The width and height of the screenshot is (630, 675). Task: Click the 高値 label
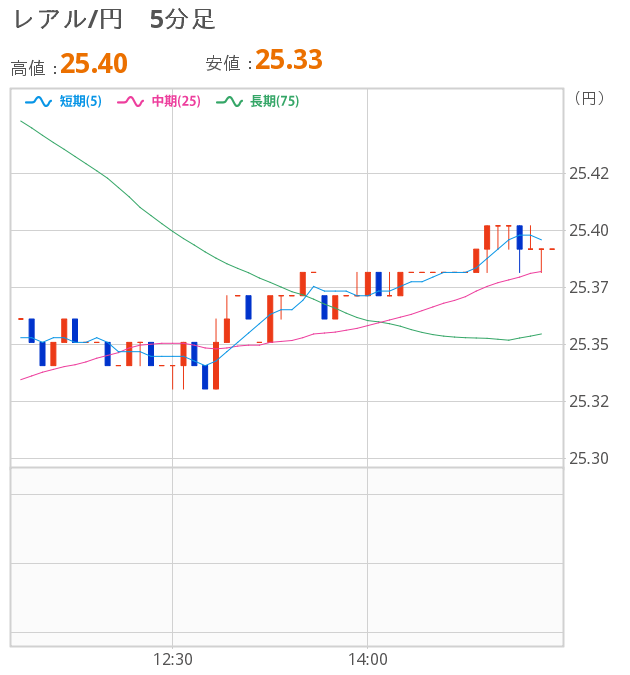click(x=28, y=68)
